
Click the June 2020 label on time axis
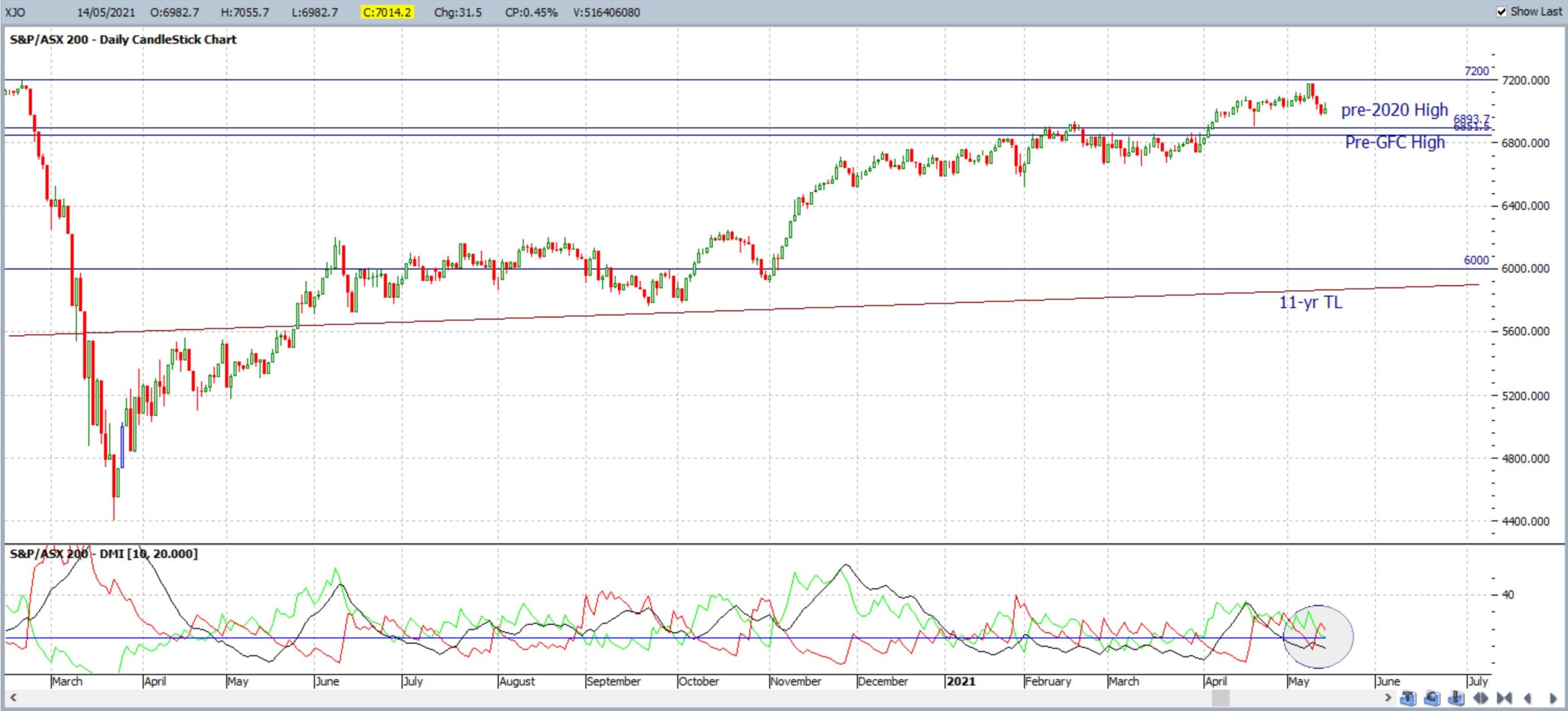[x=327, y=681]
